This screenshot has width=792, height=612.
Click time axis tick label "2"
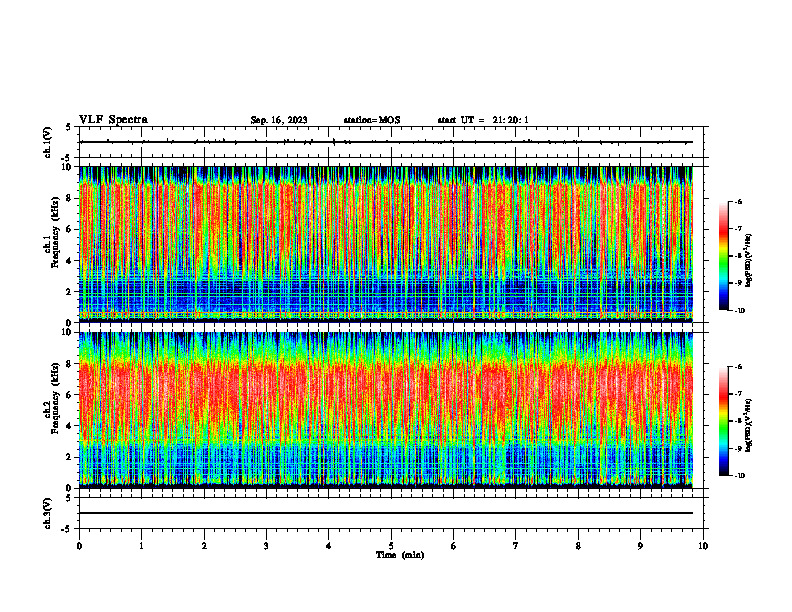204,546
